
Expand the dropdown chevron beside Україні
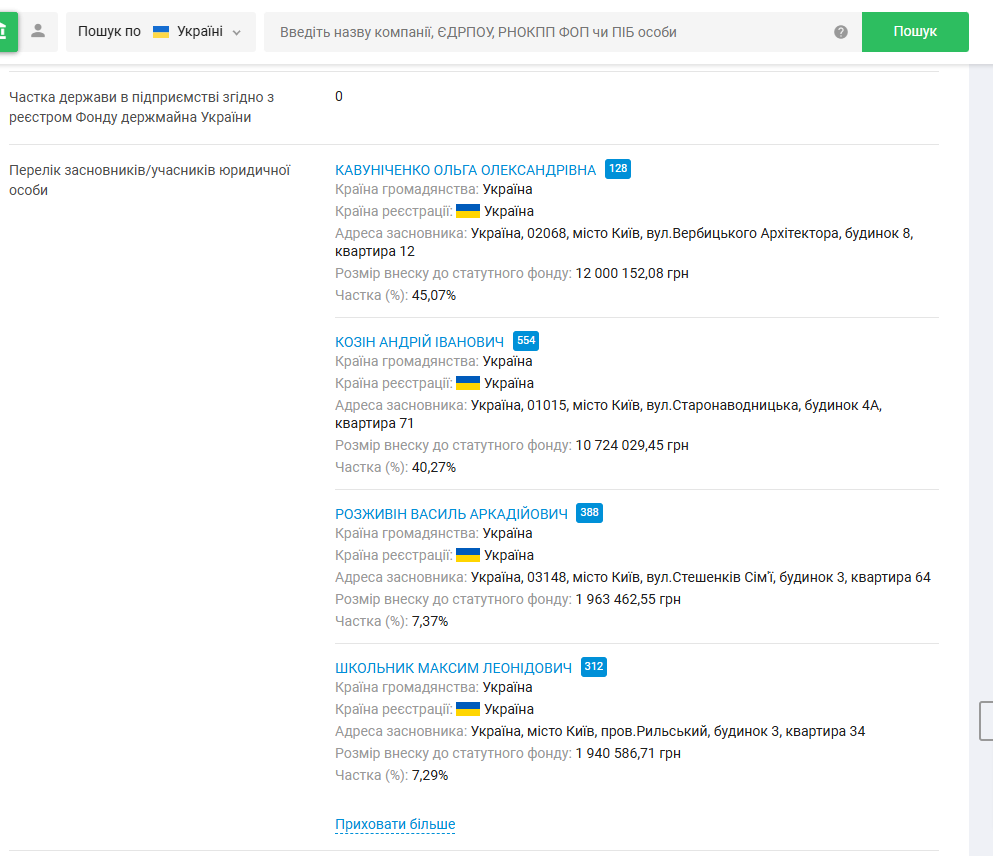tap(237, 32)
